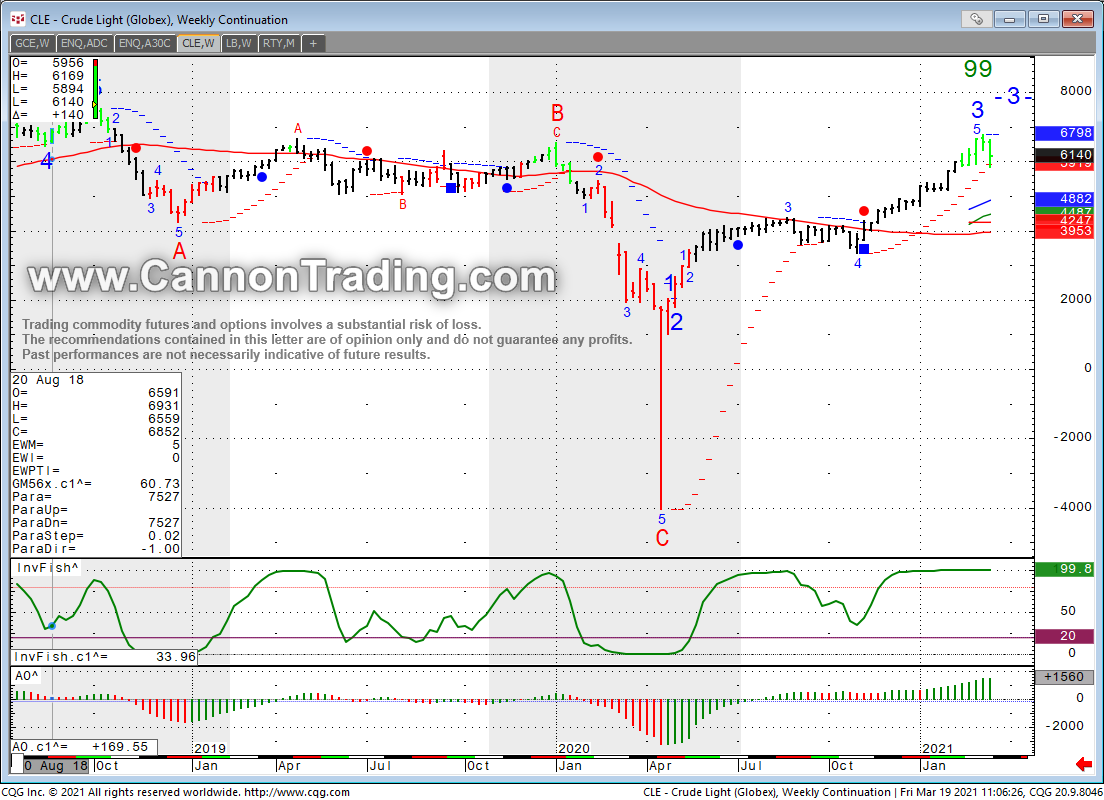This screenshot has width=1104, height=800.
Task: Click the green 99 indicator label
Action: point(977,69)
